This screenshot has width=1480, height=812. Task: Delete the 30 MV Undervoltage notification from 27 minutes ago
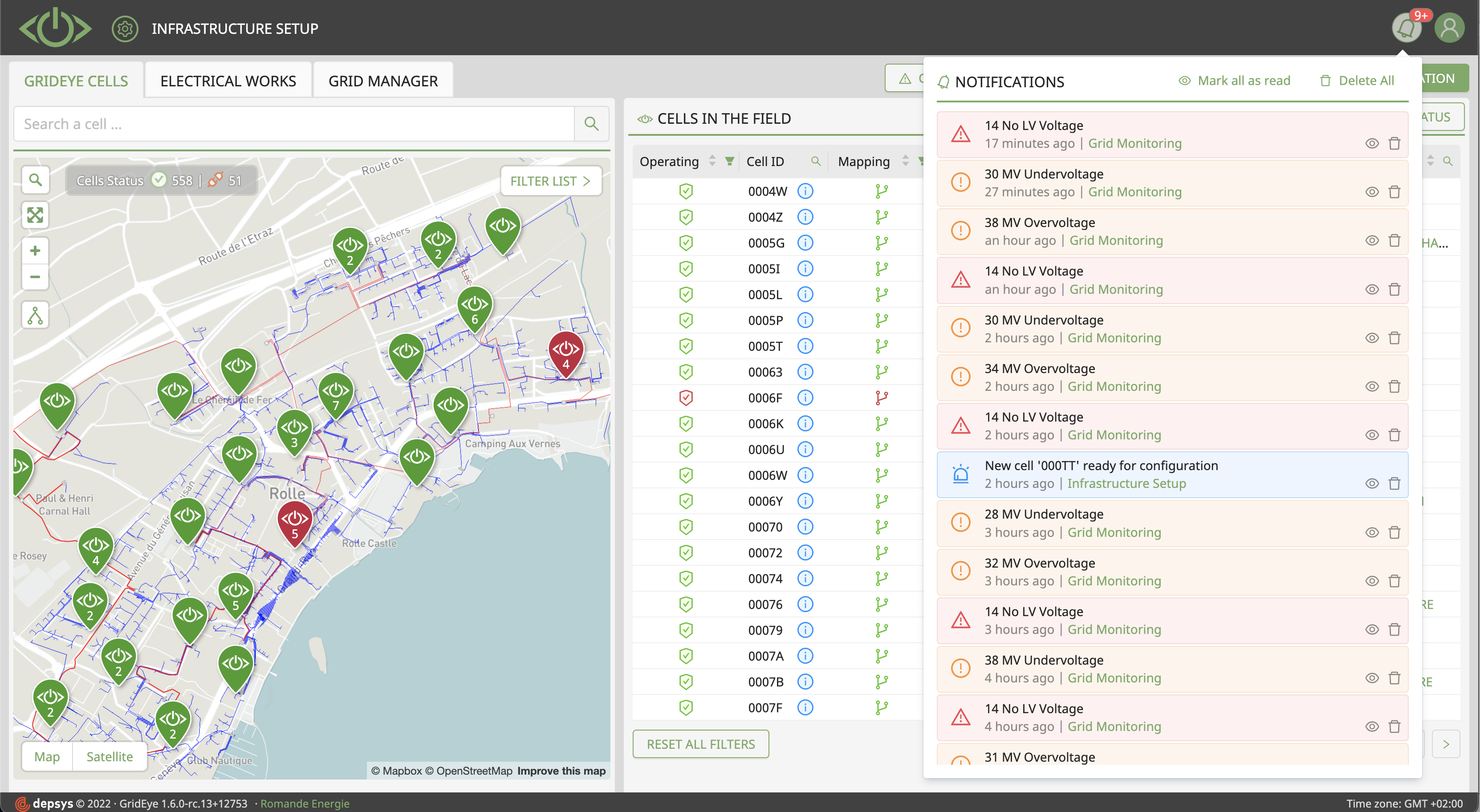1395,192
